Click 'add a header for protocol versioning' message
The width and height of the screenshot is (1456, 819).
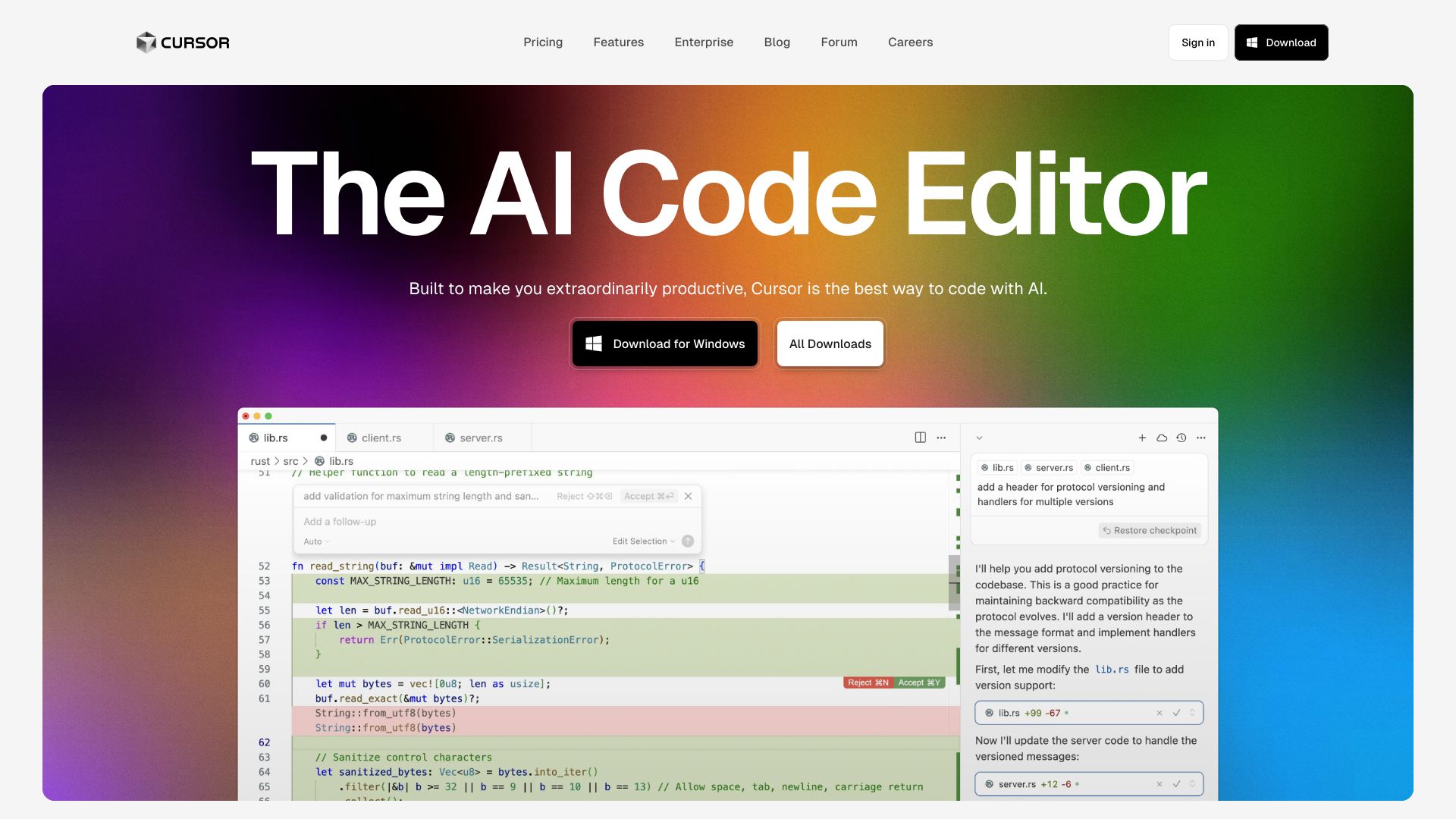tap(1071, 494)
